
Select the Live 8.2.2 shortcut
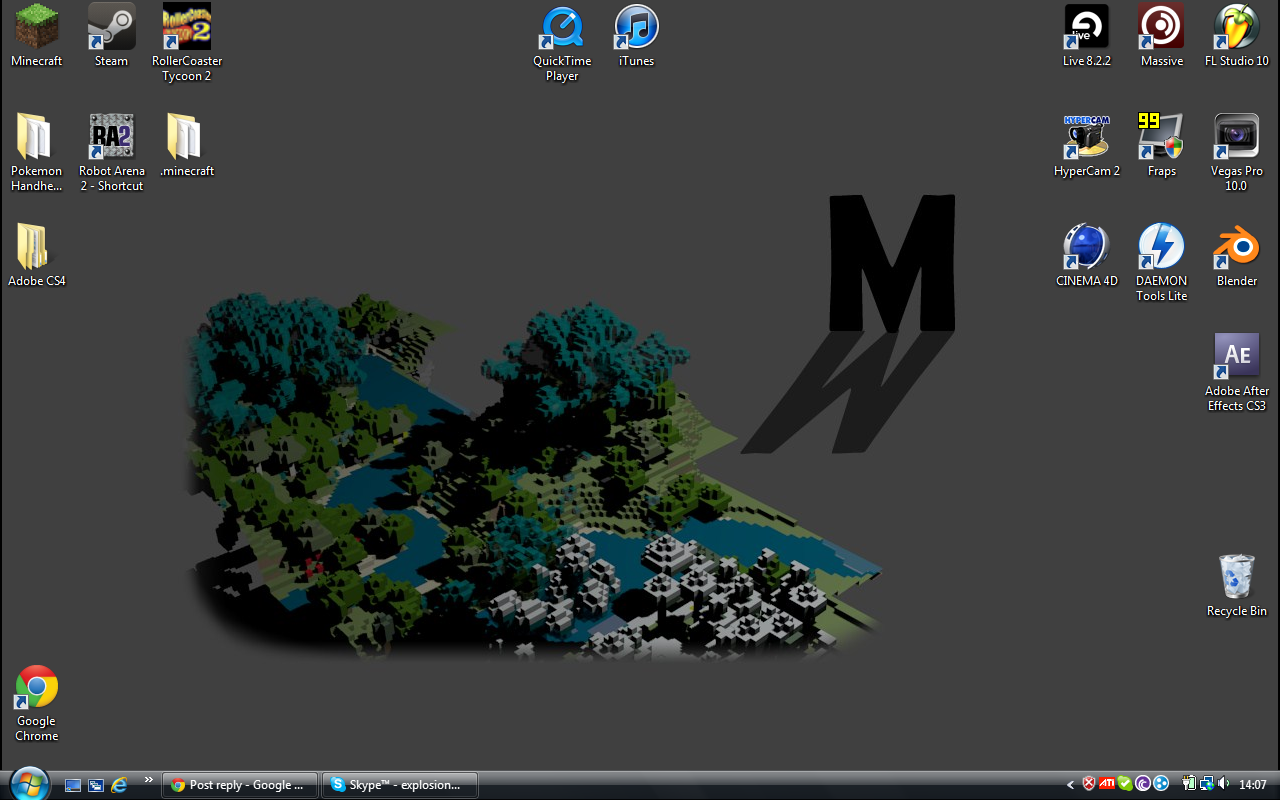pos(1087,35)
